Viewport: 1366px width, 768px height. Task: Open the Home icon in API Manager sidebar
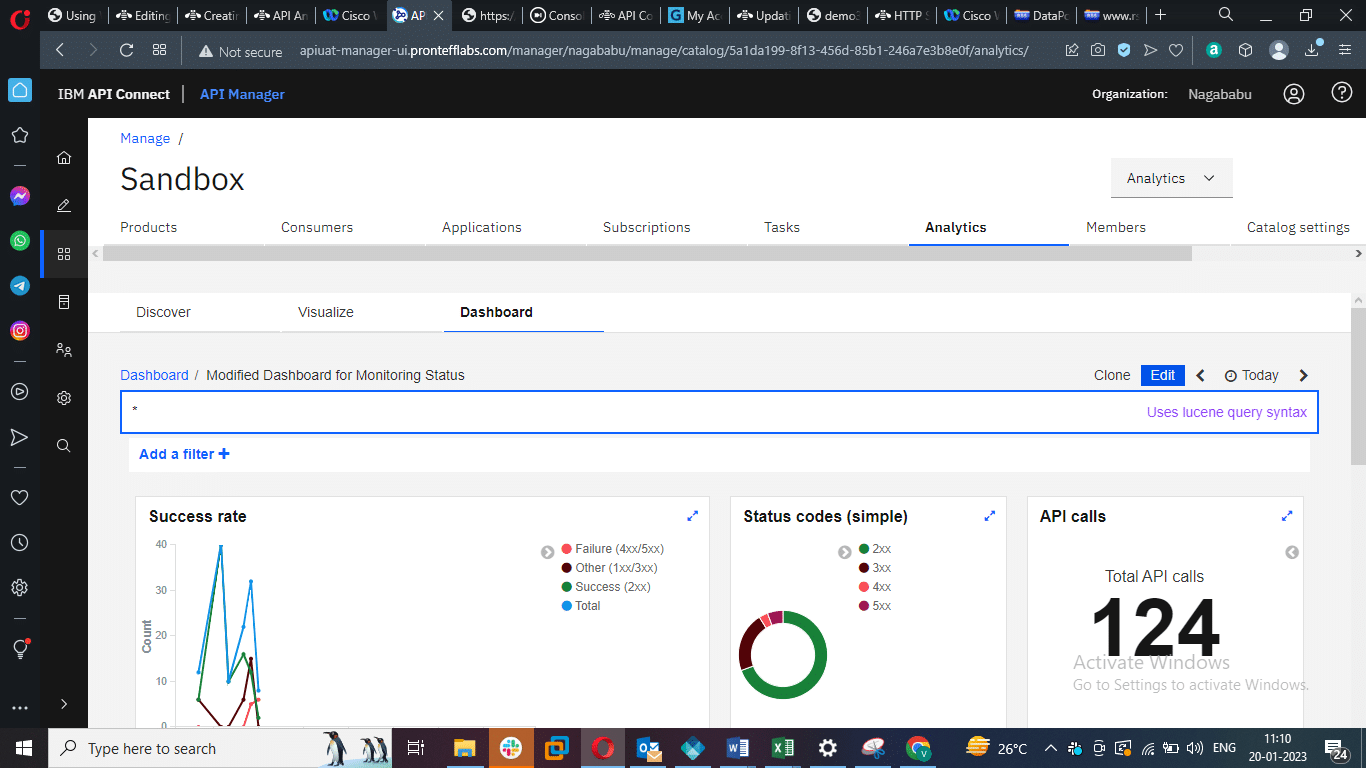64,157
